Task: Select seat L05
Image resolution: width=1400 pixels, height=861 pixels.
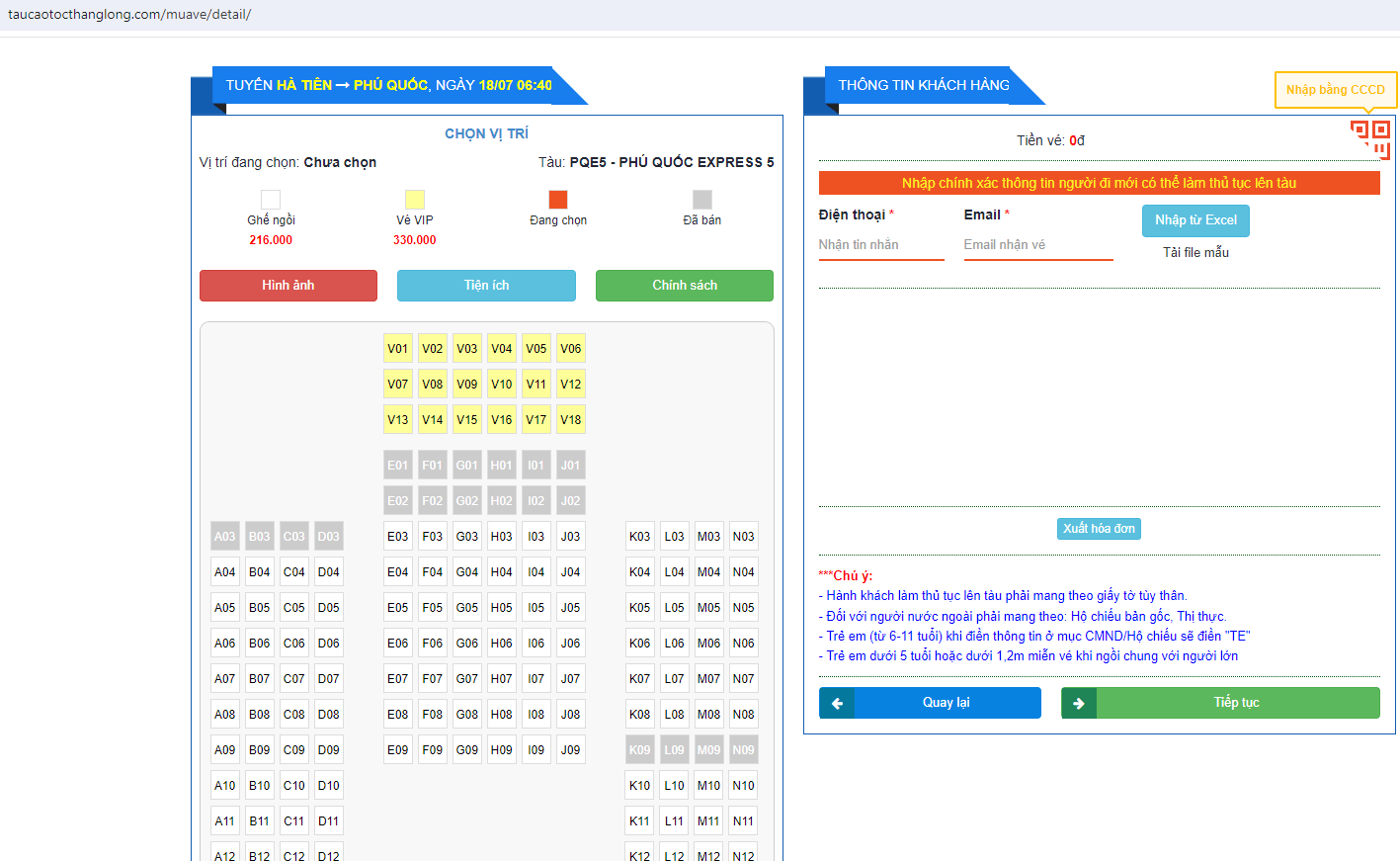Action: point(675,608)
